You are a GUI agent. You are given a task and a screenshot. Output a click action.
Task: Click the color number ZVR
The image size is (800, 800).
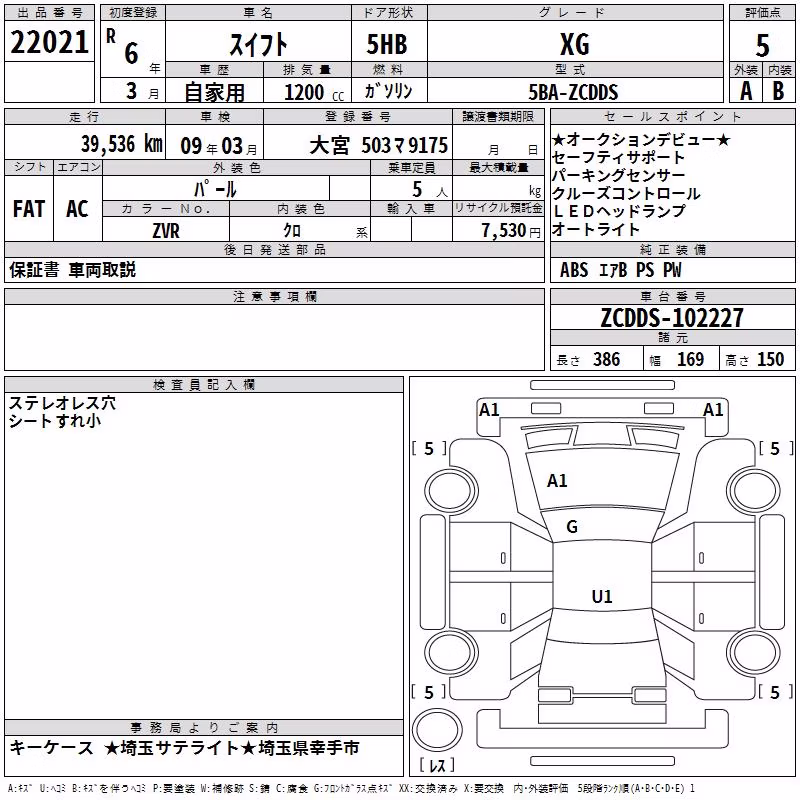click(166, 231)
